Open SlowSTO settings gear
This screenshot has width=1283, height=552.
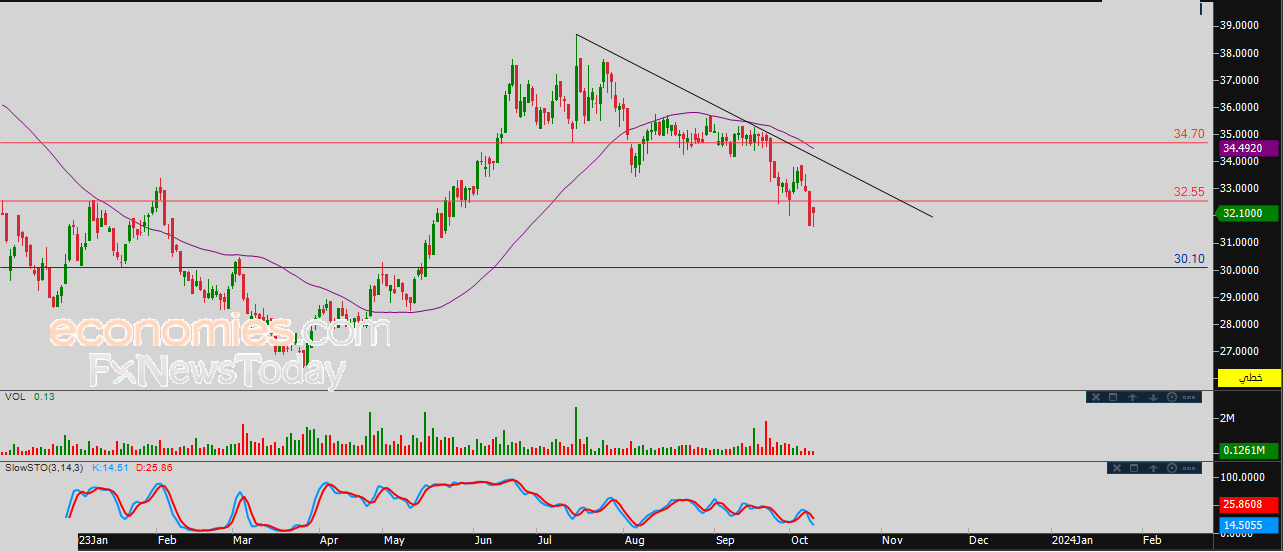[1172, 468]
